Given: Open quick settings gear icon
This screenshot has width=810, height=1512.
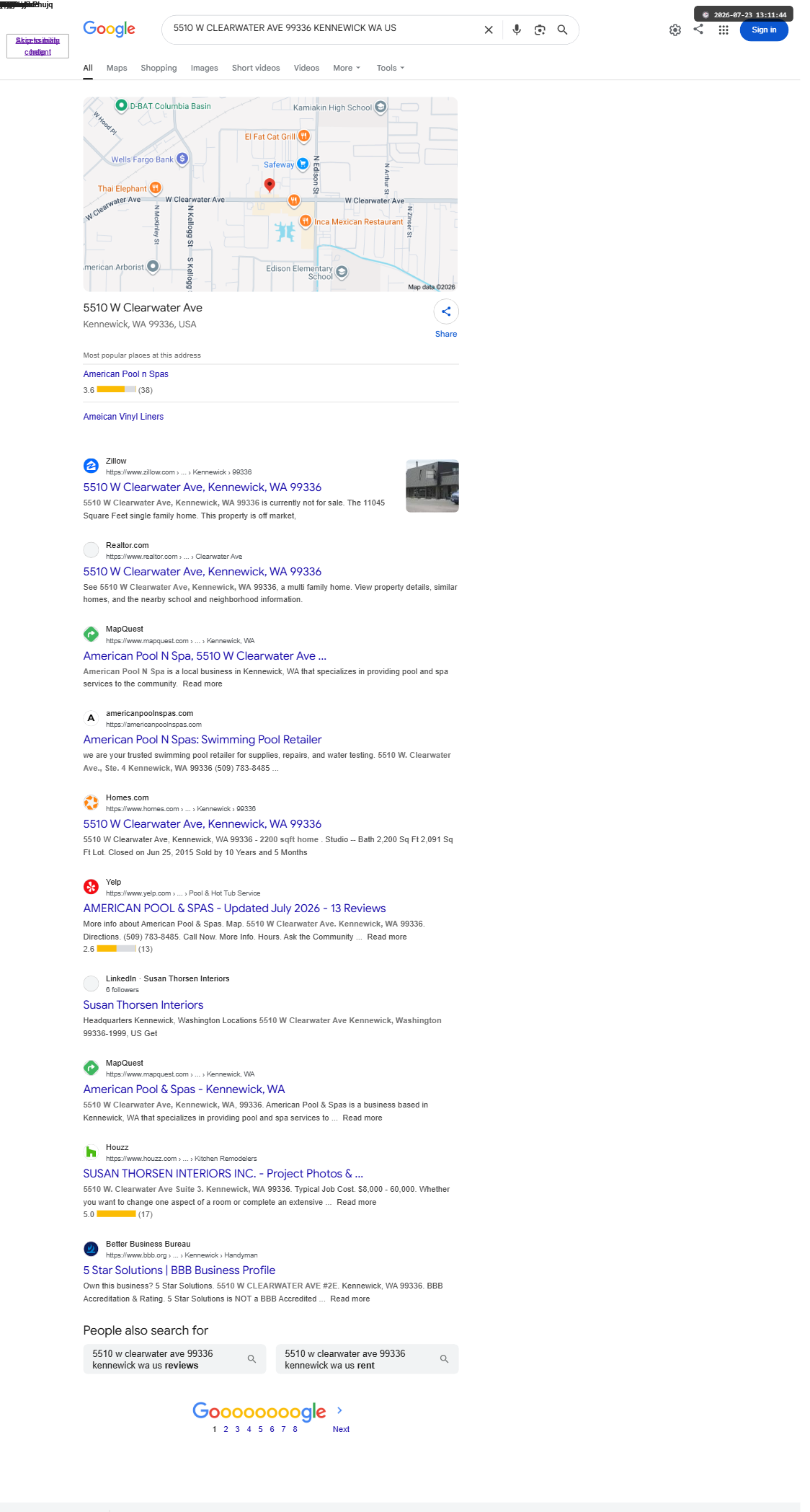Looking at the screenshot, I should point(675,30).
